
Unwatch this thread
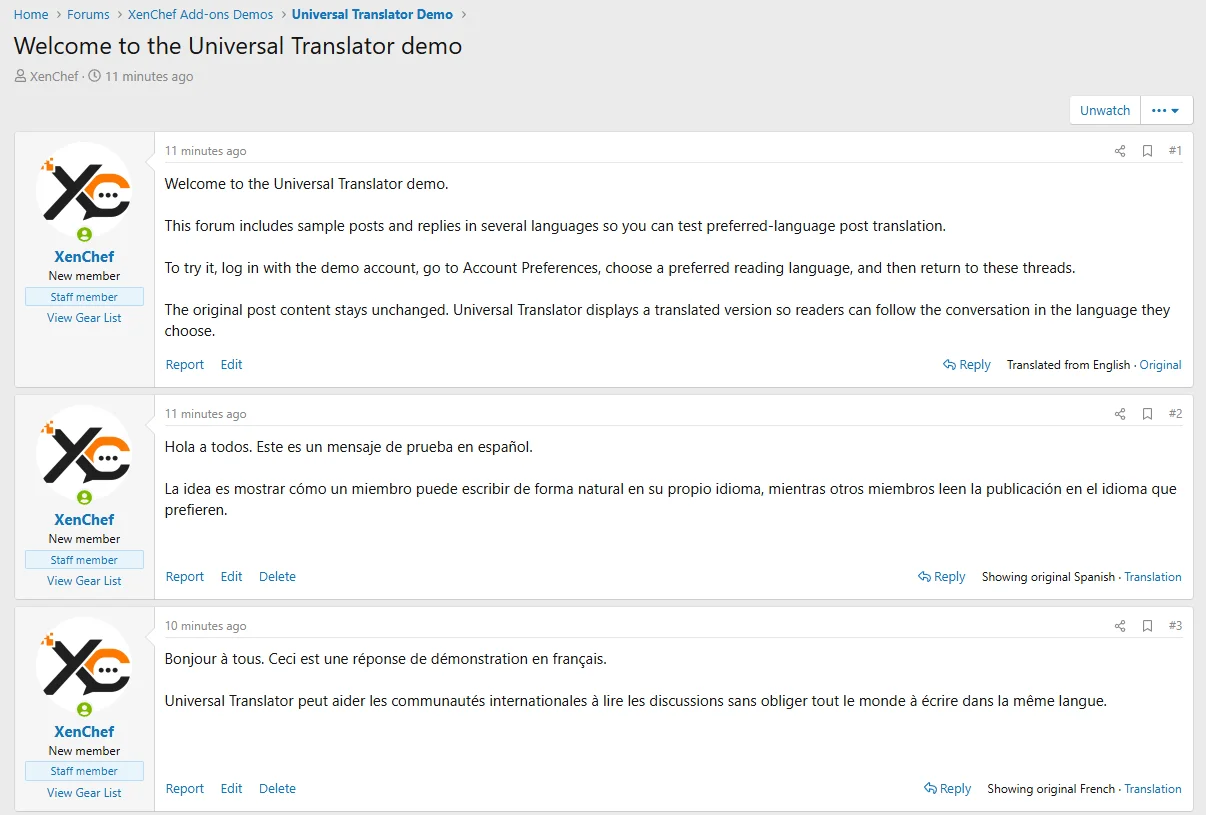[x=1105, y=111]
